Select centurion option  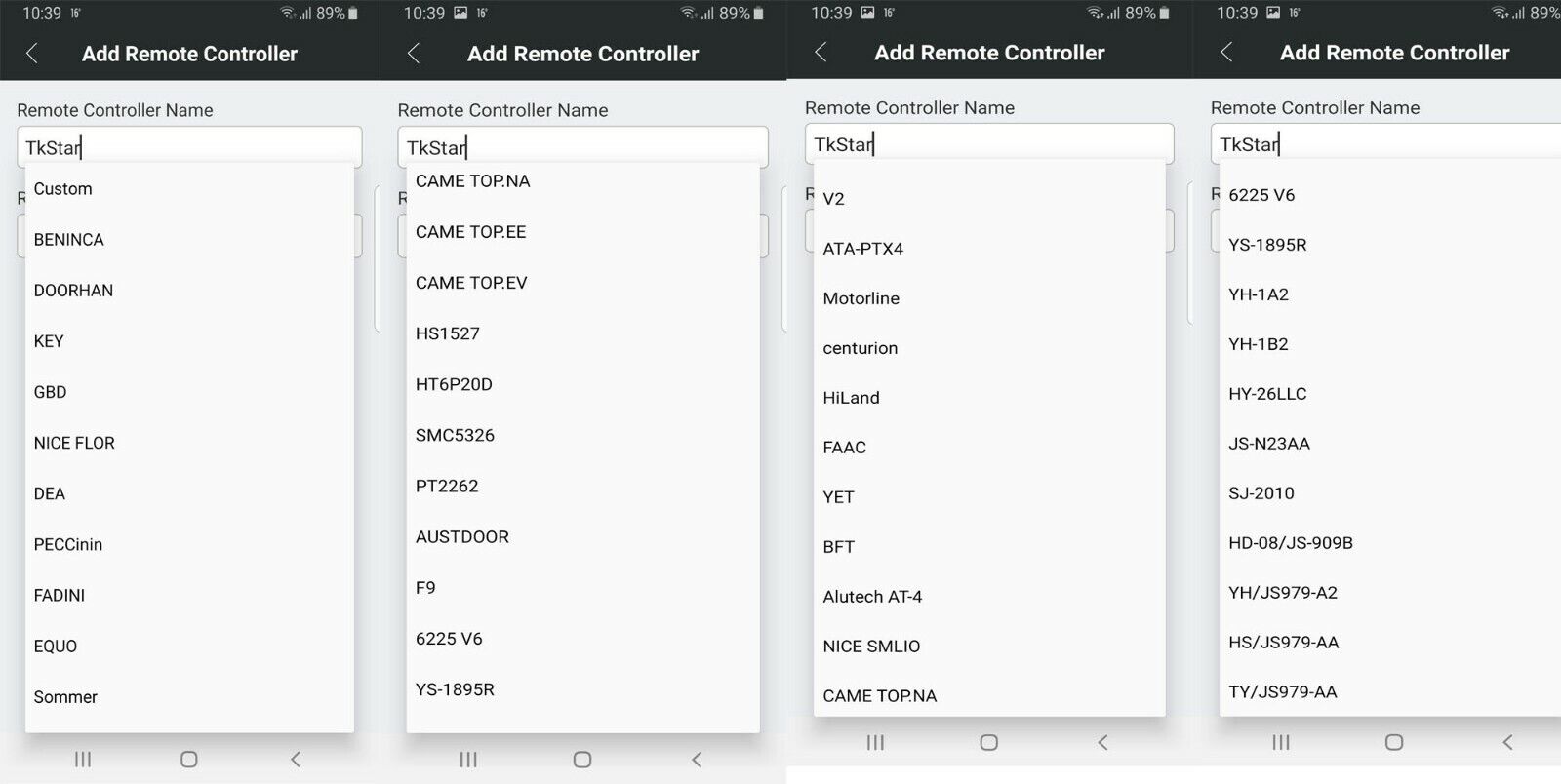point(989,348)
